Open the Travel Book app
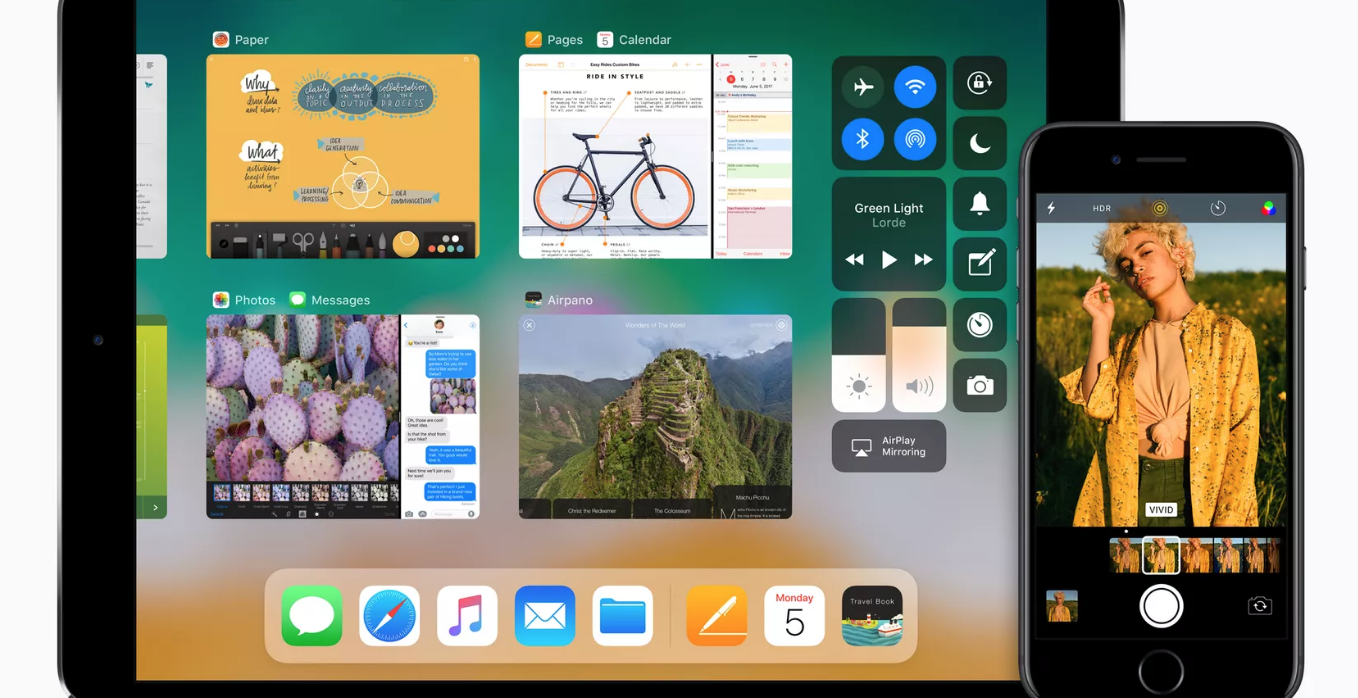Image resolution: width=1358 pixels, height=698 pixels. 872,616
